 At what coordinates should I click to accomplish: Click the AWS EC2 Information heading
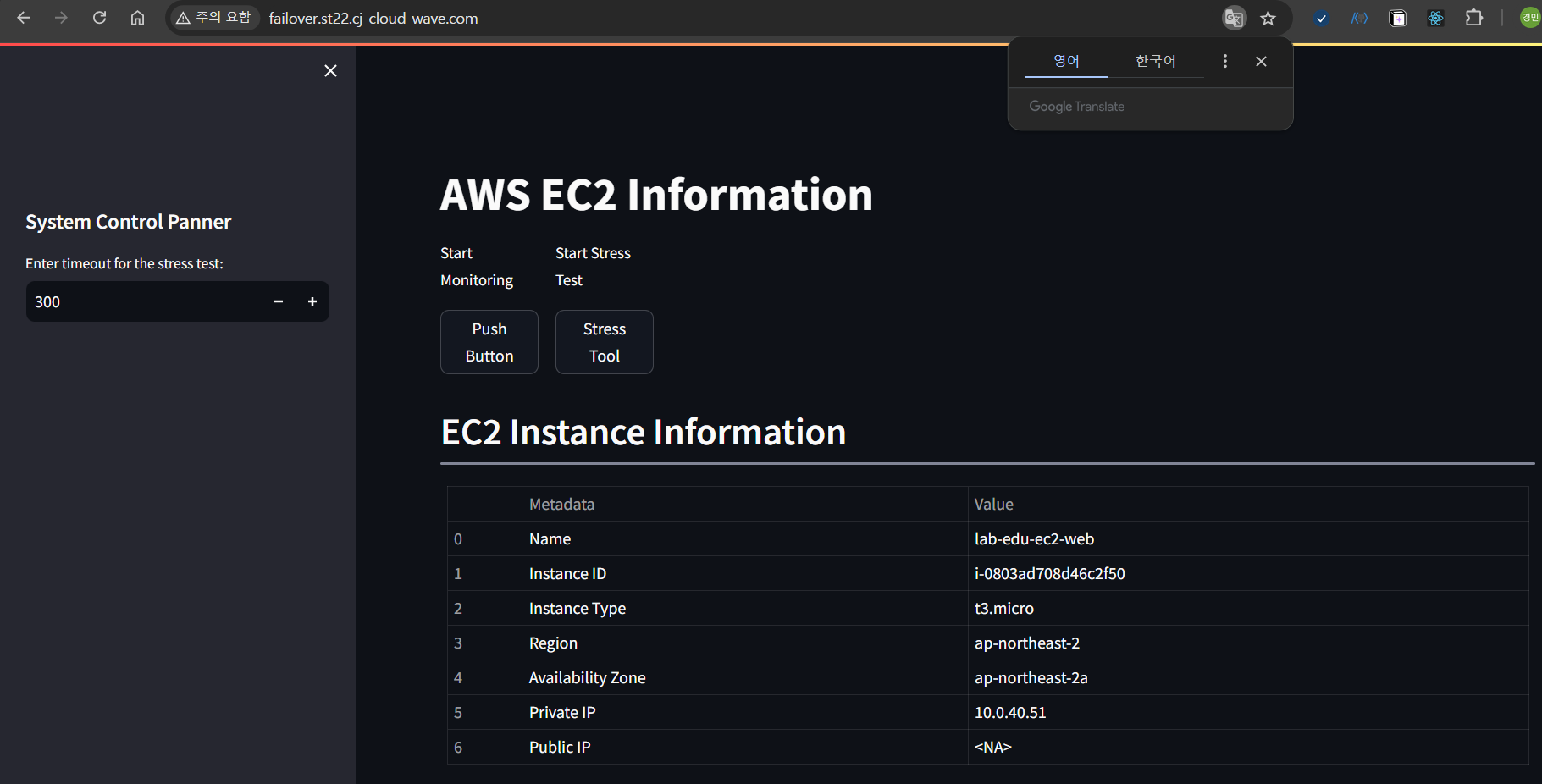click(x=656, y=195)
